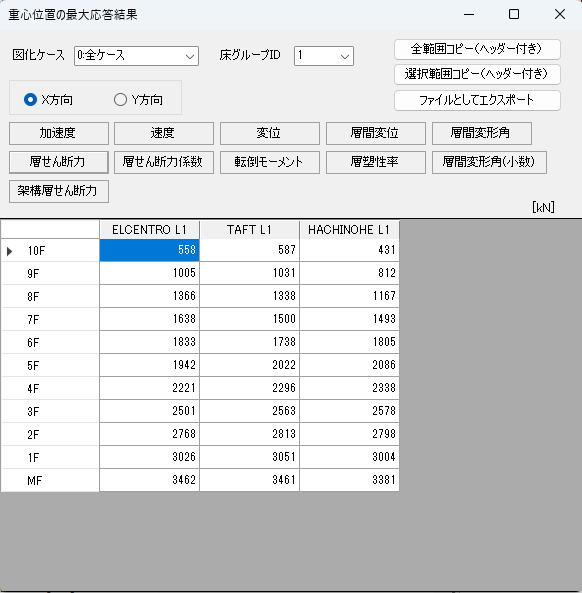Display 層間変位 results
This screenshot has width=582, height=593.
(376, 133)
